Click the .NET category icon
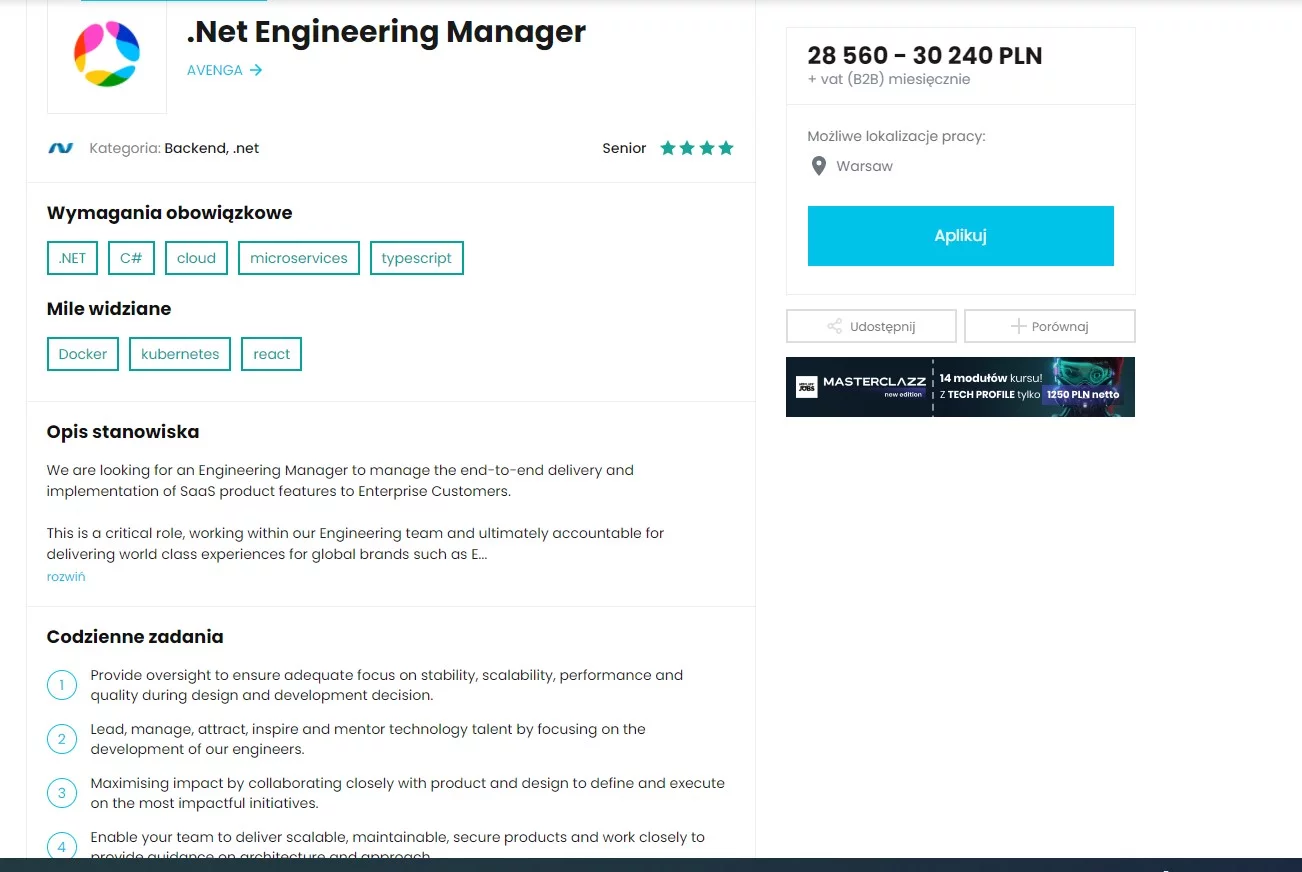Screen dimensions: 1302x872 pyautogui.click(x=61, y=148)
